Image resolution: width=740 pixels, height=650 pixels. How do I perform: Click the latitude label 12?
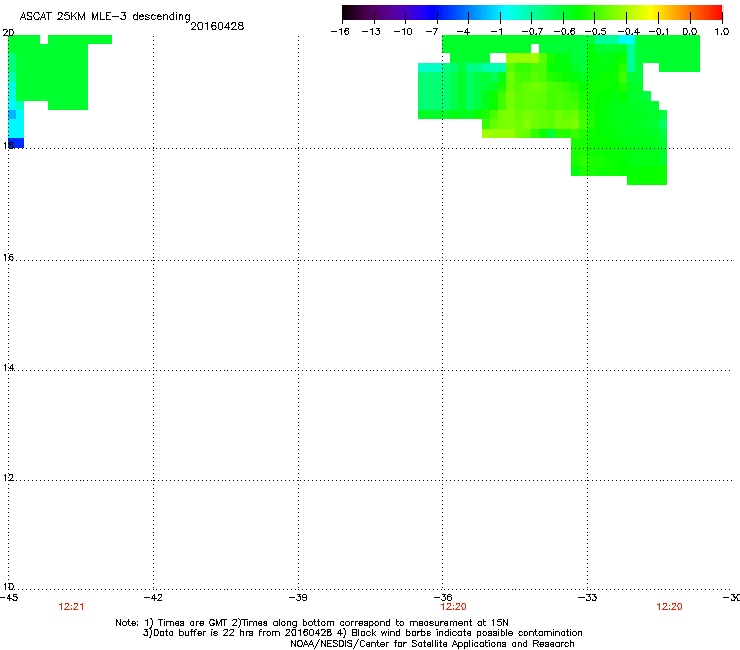(8, 478)
